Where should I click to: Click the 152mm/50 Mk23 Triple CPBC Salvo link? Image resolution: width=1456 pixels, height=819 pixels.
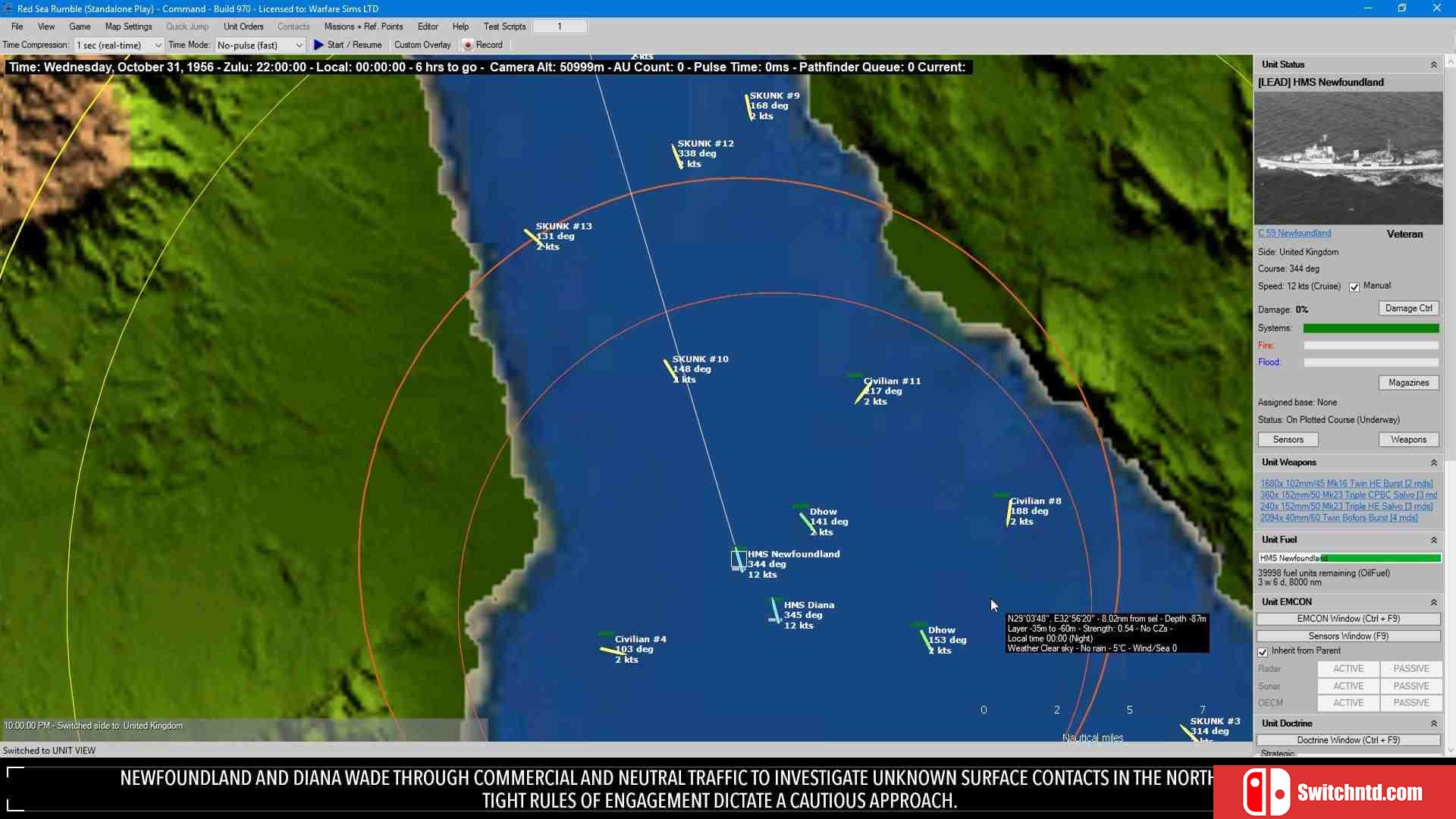[1348, 495]
